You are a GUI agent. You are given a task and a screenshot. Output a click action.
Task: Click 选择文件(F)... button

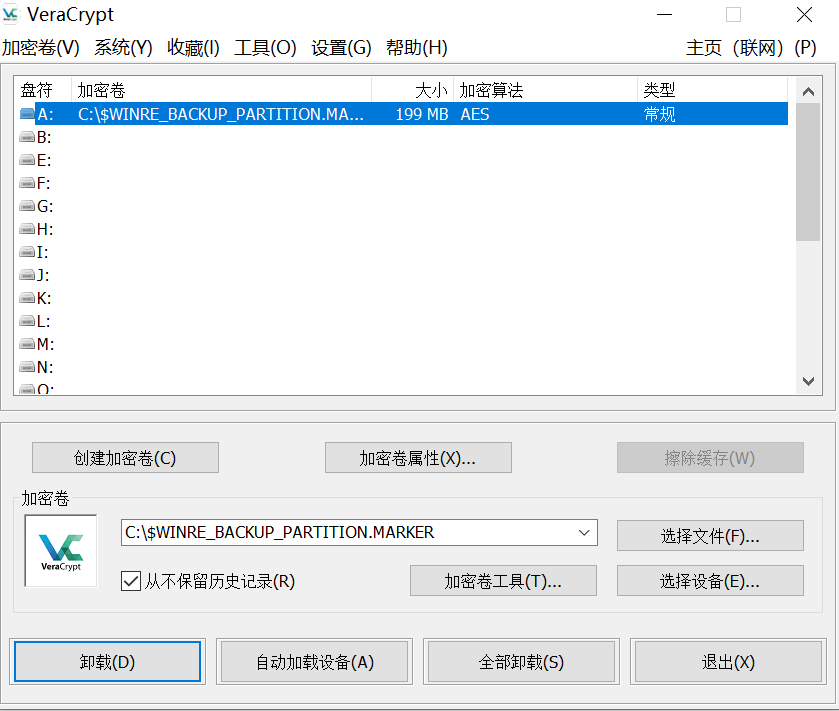pyautogui.click(x=710, y=536)
